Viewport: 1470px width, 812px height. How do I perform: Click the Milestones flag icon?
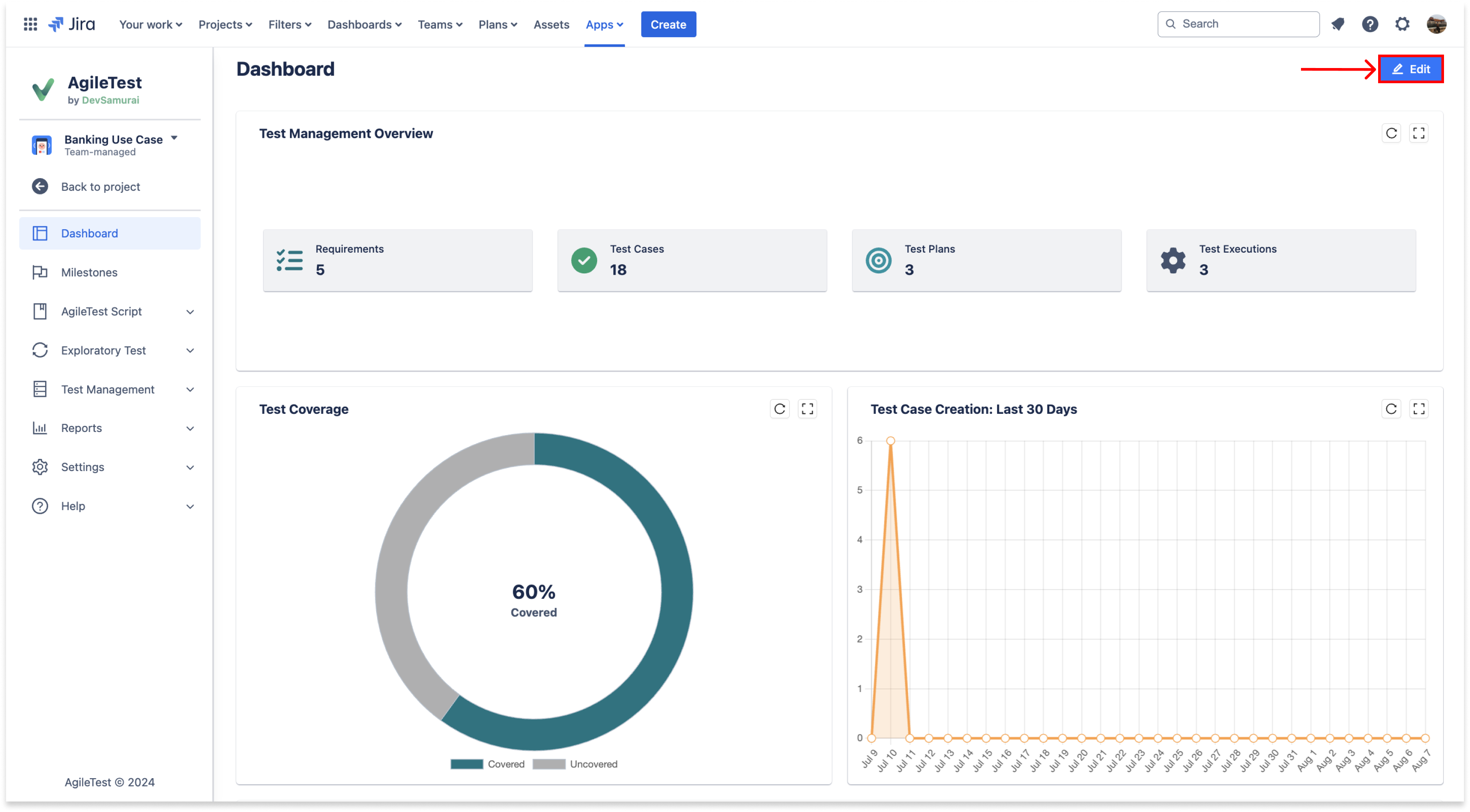click(x=40, y=272)
